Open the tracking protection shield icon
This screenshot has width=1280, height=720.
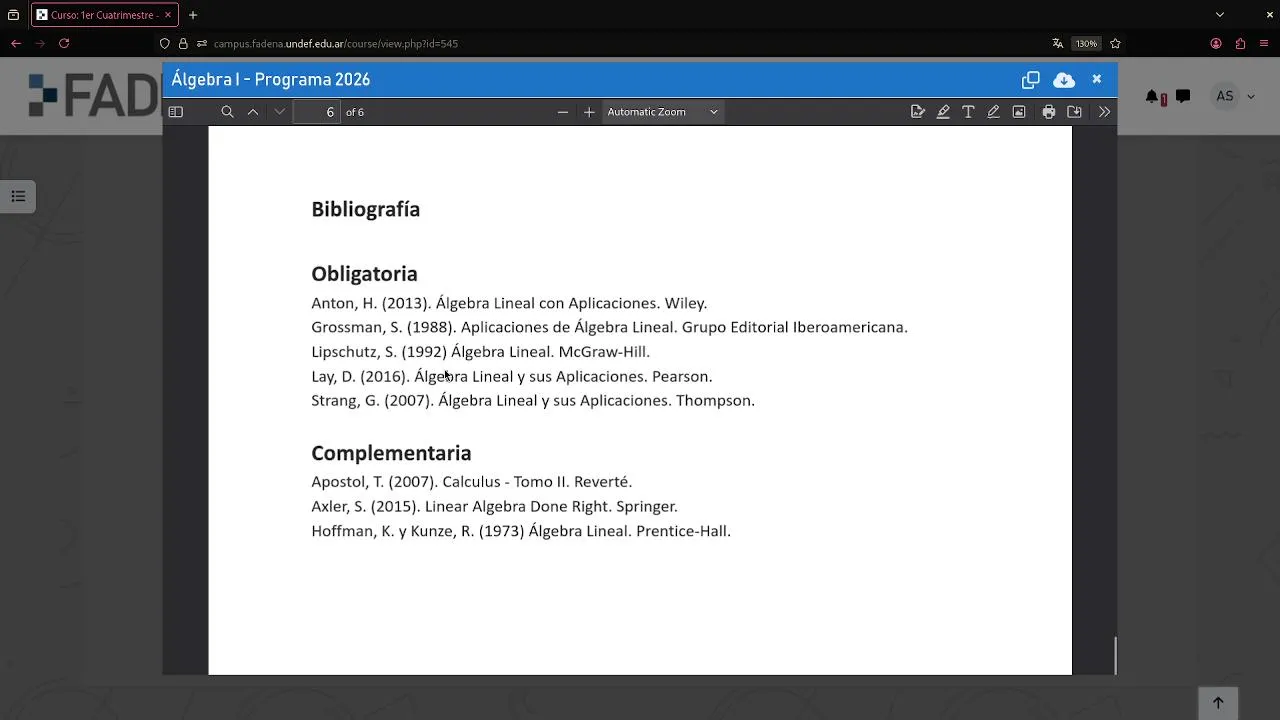click(x=165, y=44)
